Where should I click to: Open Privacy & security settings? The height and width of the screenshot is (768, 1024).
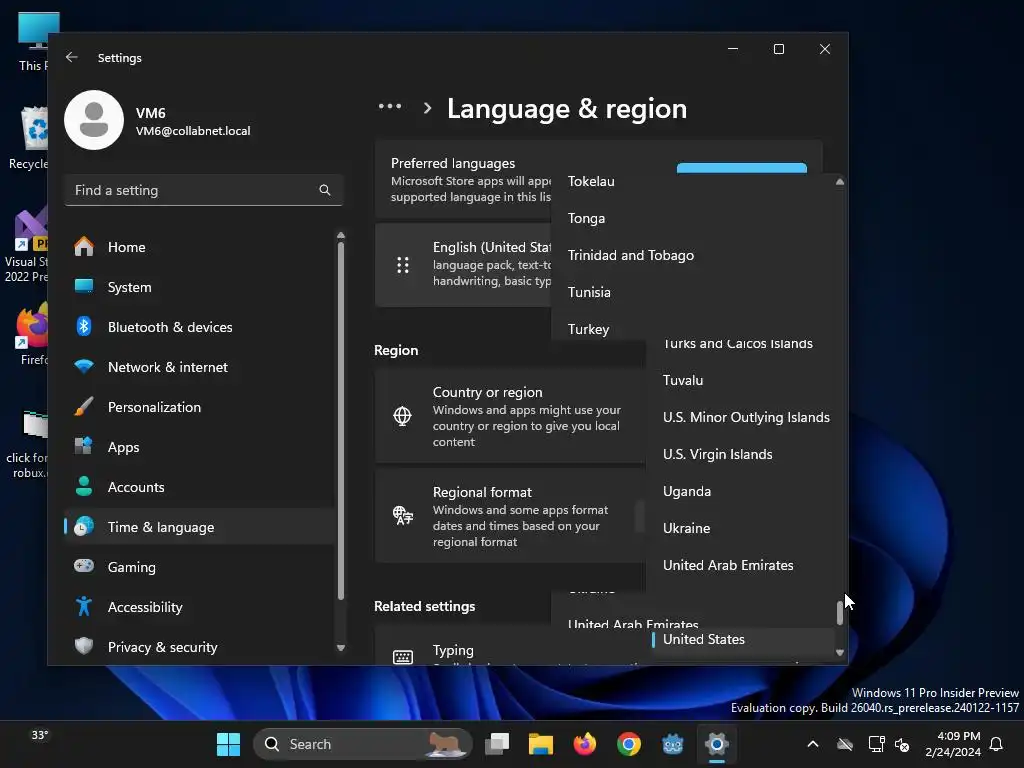tap(200, 647)
